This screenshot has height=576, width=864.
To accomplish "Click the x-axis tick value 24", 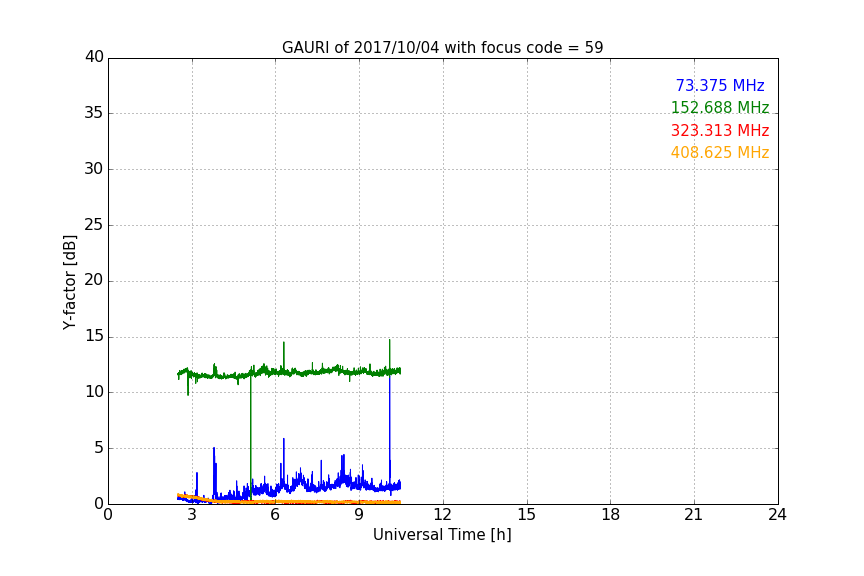I will coord(777,515).
